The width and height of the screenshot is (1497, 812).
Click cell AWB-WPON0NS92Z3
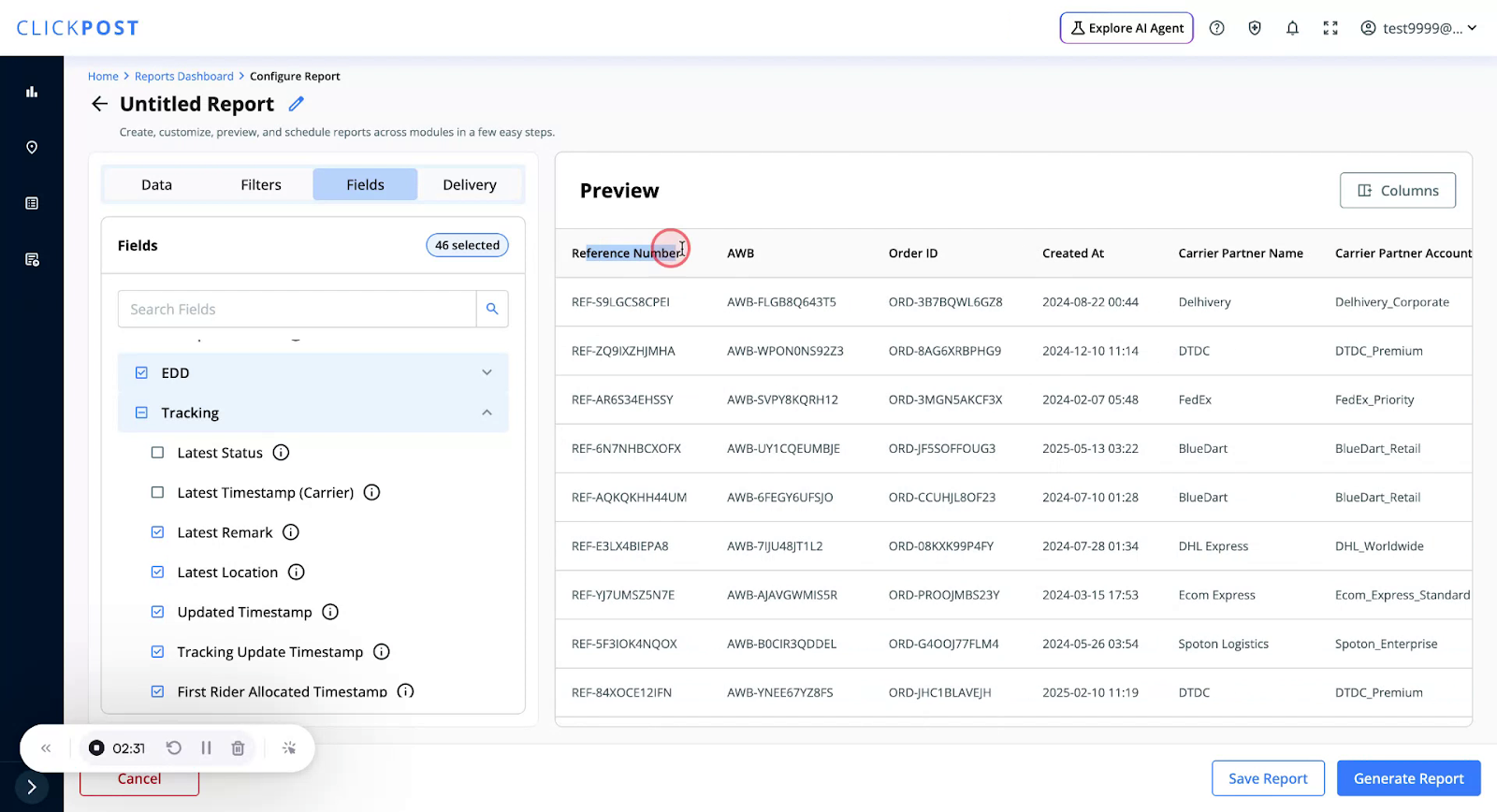(x=785, y=351)
